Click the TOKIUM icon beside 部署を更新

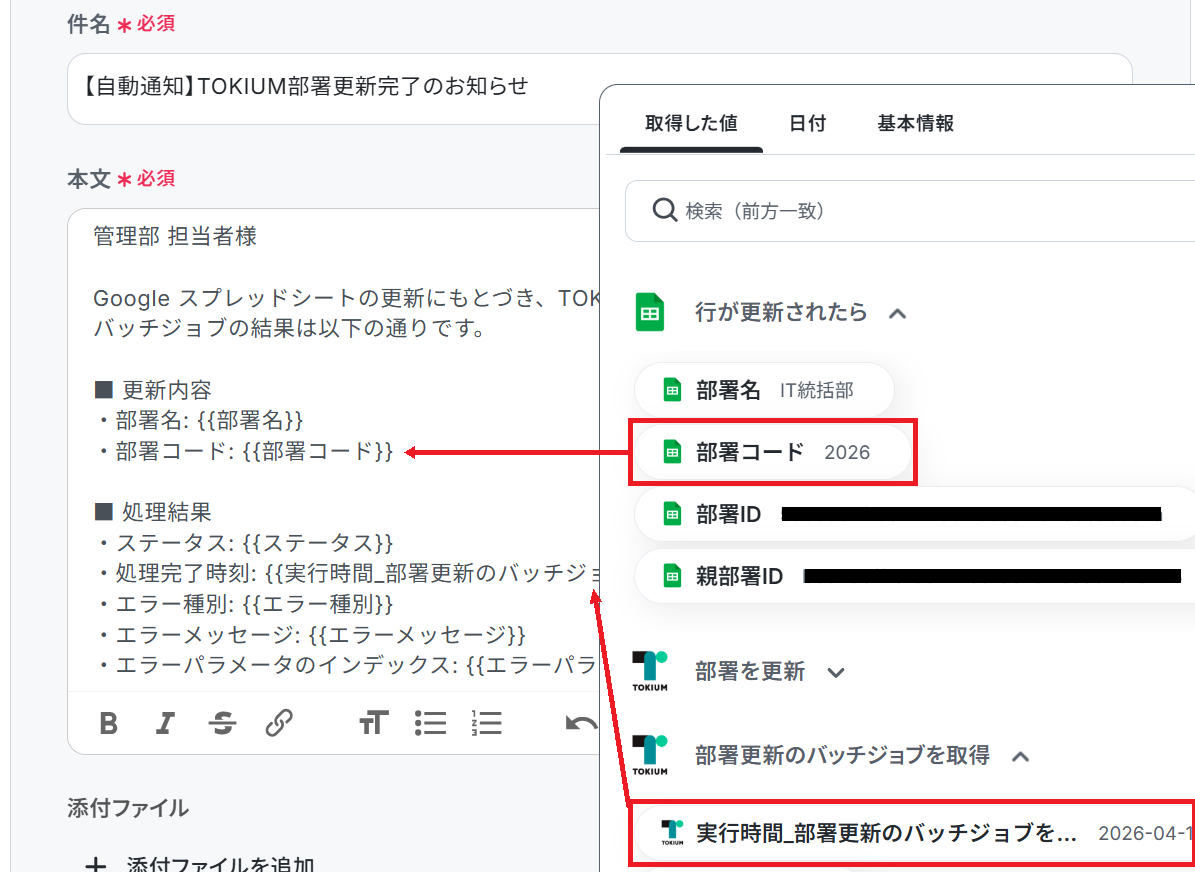[650, 672]
